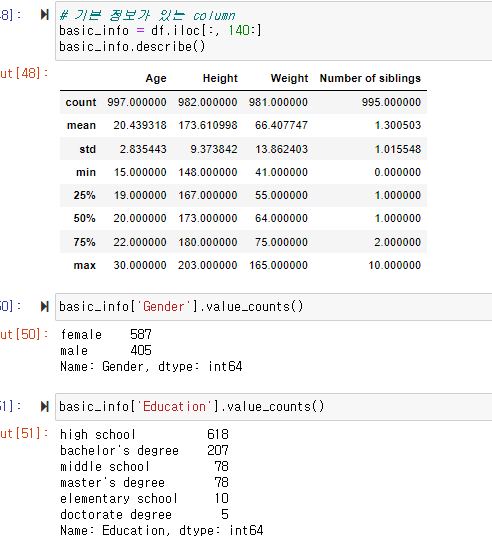Click inside the Education value_counts code cell
The image size is (492, 547).
[274, 407]
